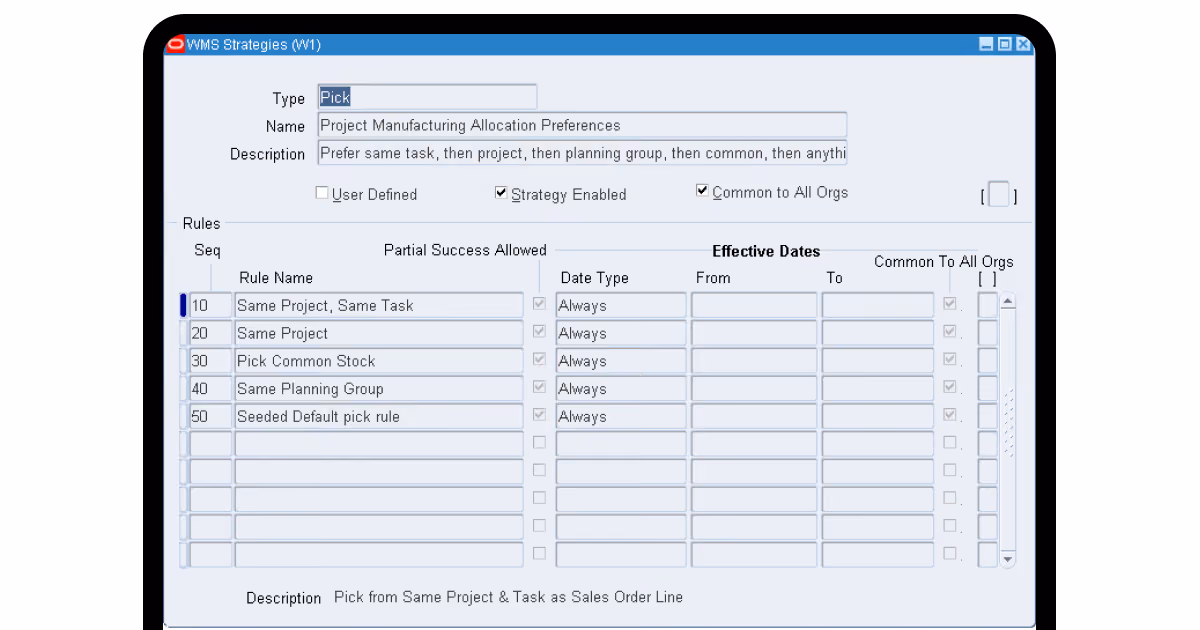The width and height of the screenshot is (1200, 630).
Task: Click the Oracle icon in the title bar
Action: coord(175,44)
